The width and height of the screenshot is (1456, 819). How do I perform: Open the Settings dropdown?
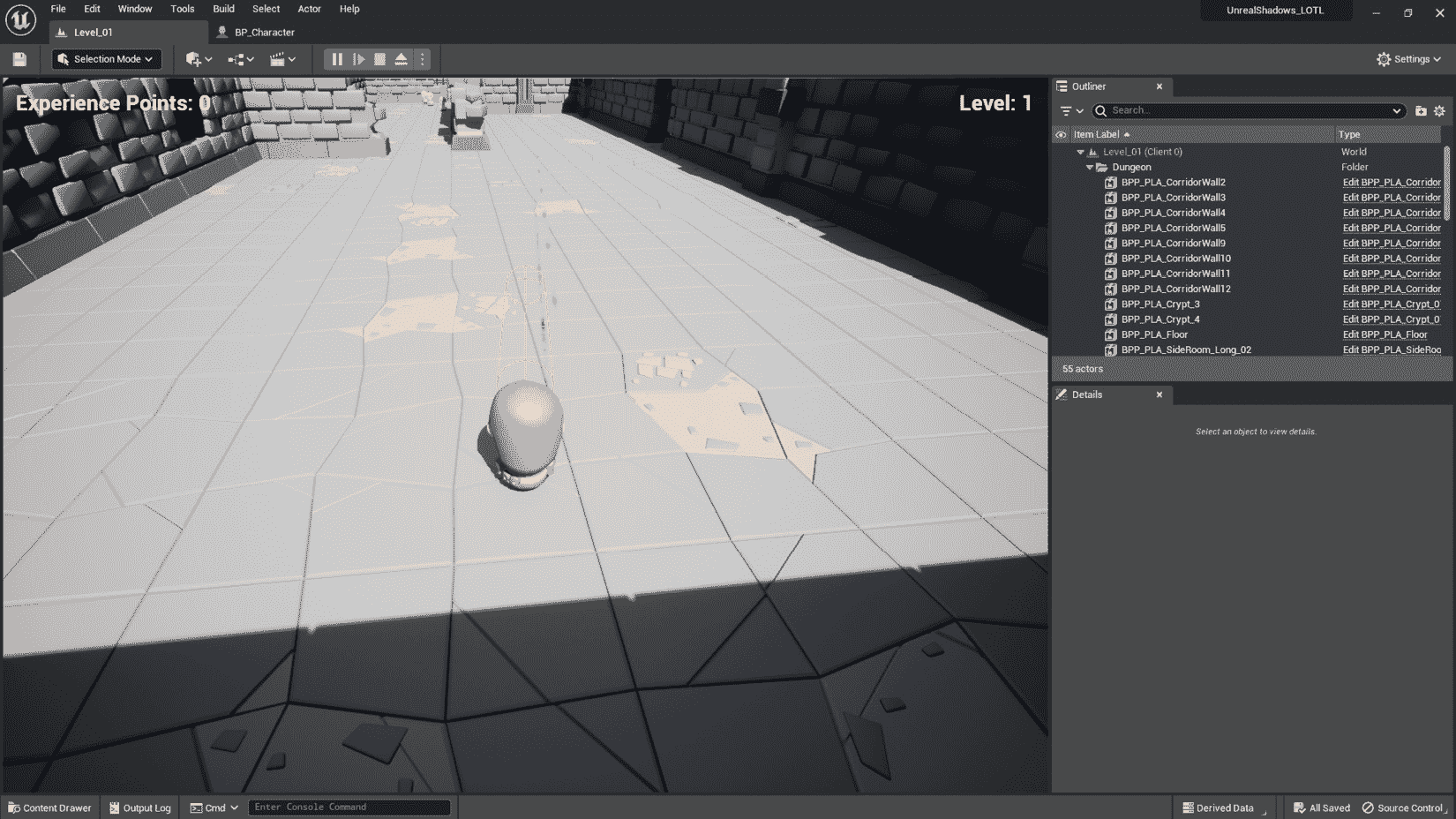(1408, 59)
